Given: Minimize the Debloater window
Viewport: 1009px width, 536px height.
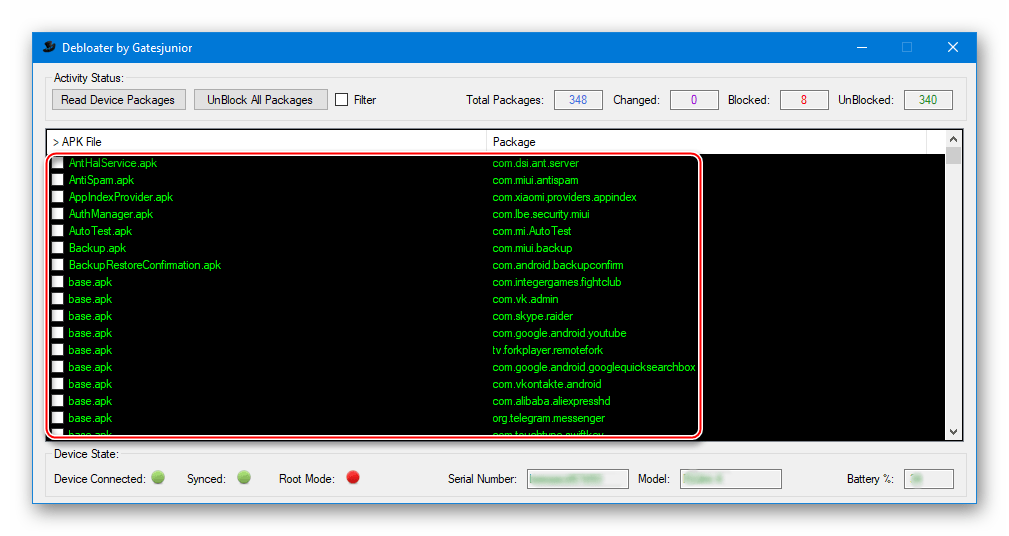Looking at the screenshot, I should coord(862,48).
